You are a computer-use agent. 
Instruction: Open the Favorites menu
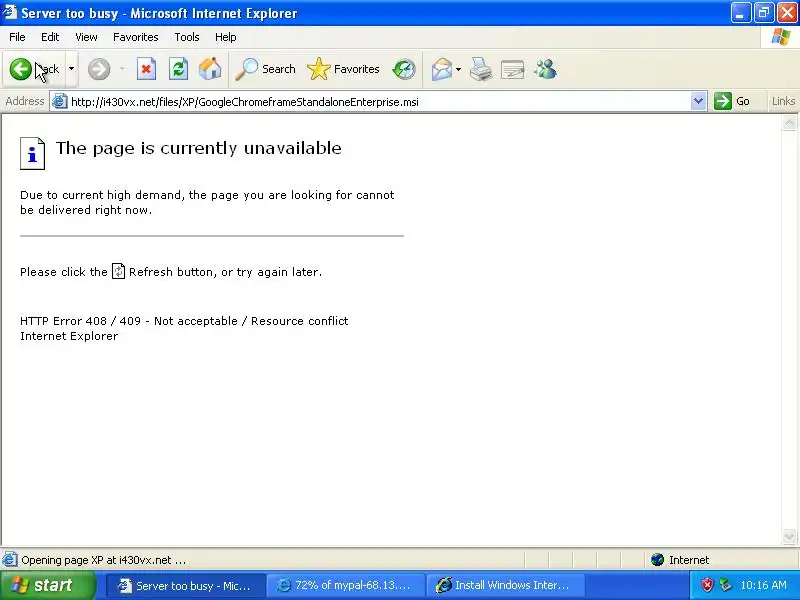tap(136, 37)
